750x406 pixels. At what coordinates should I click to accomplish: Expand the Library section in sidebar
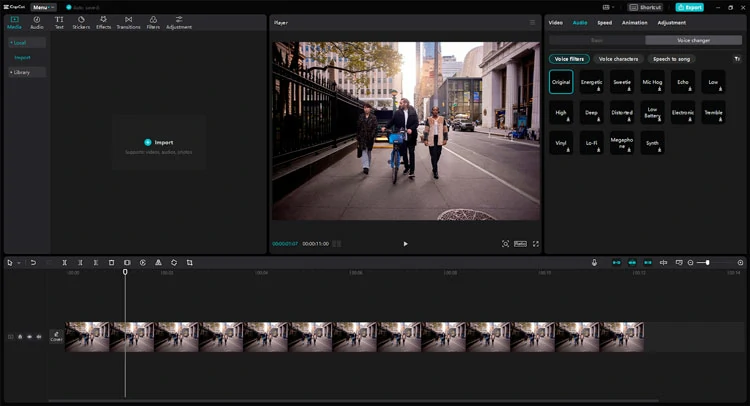click(x=20, y=72)
